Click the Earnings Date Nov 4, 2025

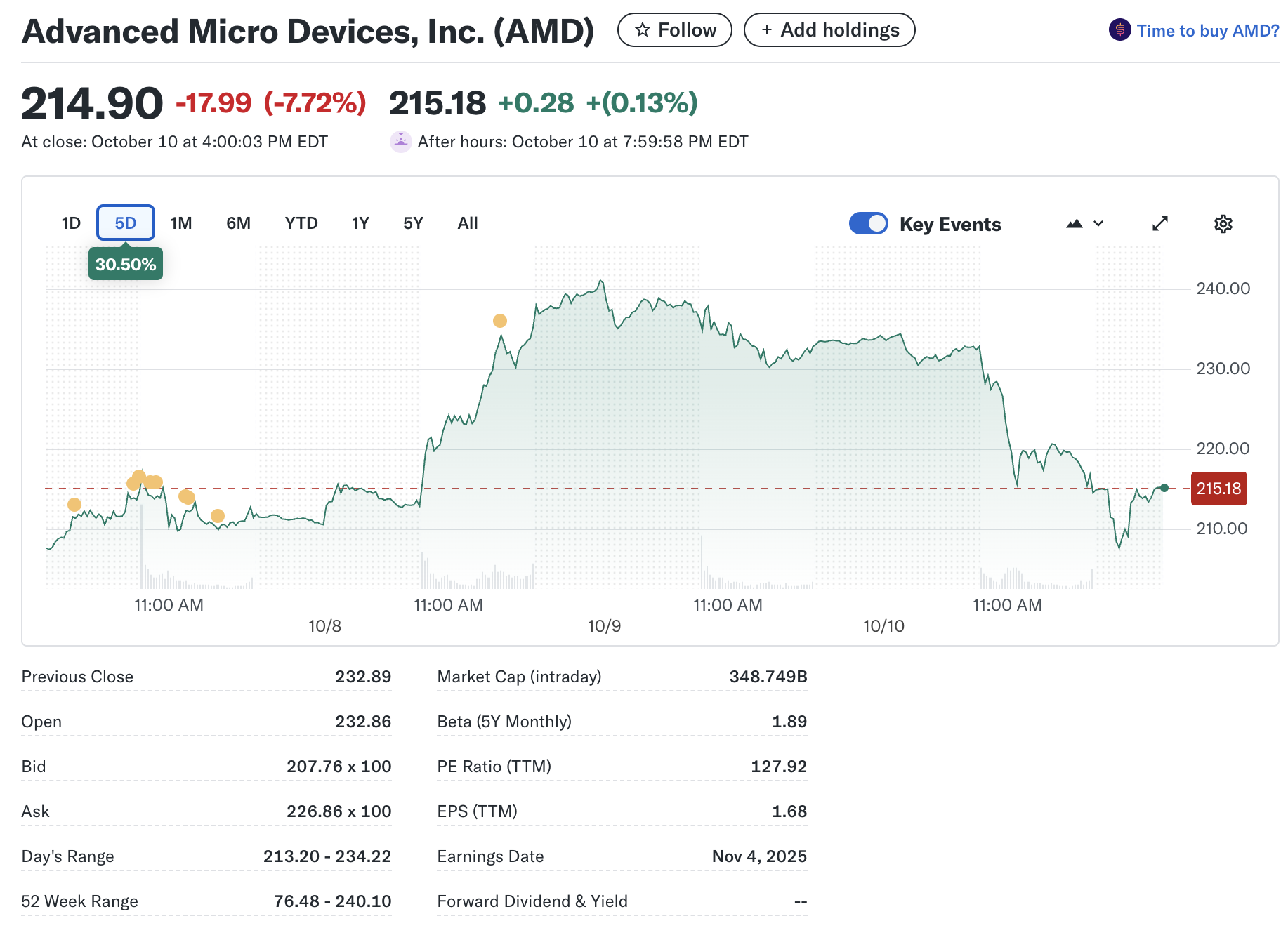(759, 856)
